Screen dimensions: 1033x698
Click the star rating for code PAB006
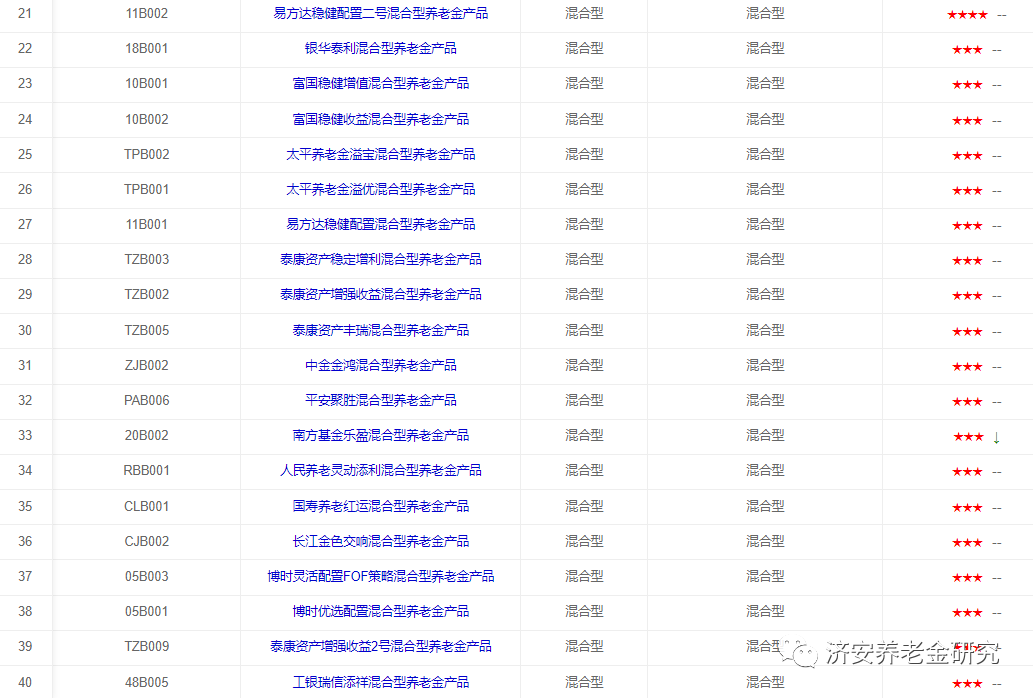(x=967, y=401)
